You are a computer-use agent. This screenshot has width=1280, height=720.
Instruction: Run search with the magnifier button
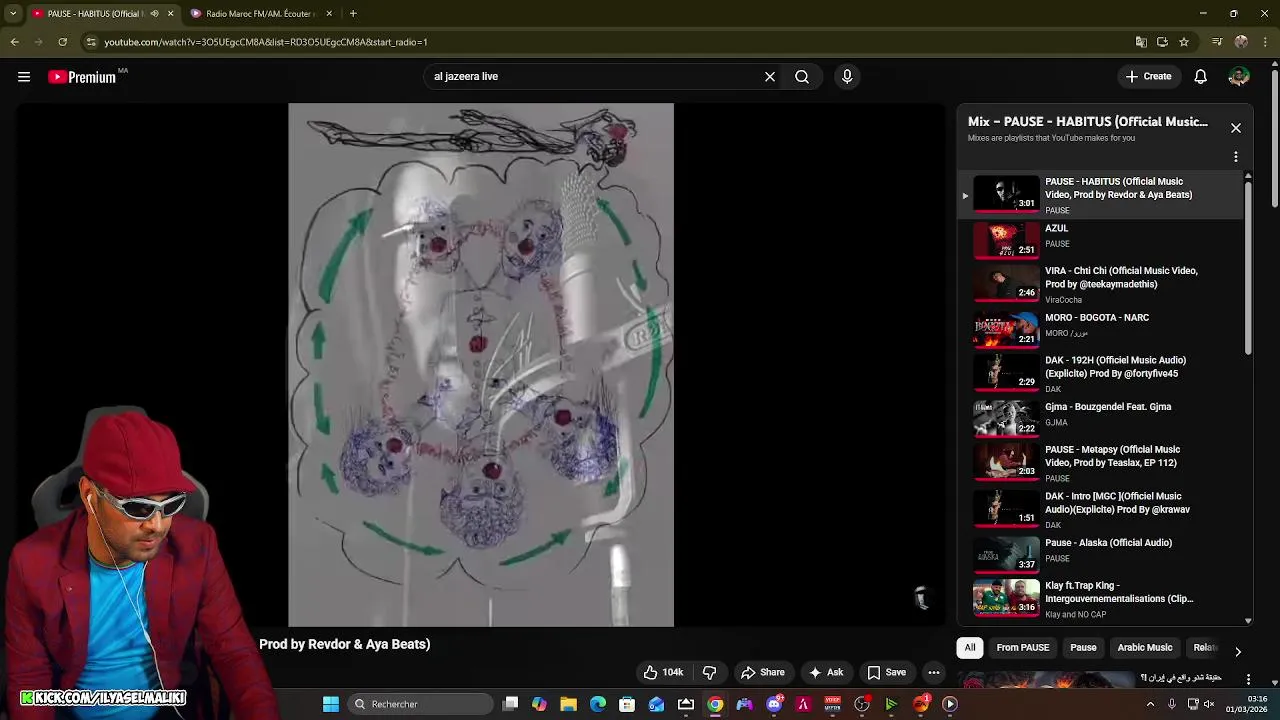click(x=802, y=77)
